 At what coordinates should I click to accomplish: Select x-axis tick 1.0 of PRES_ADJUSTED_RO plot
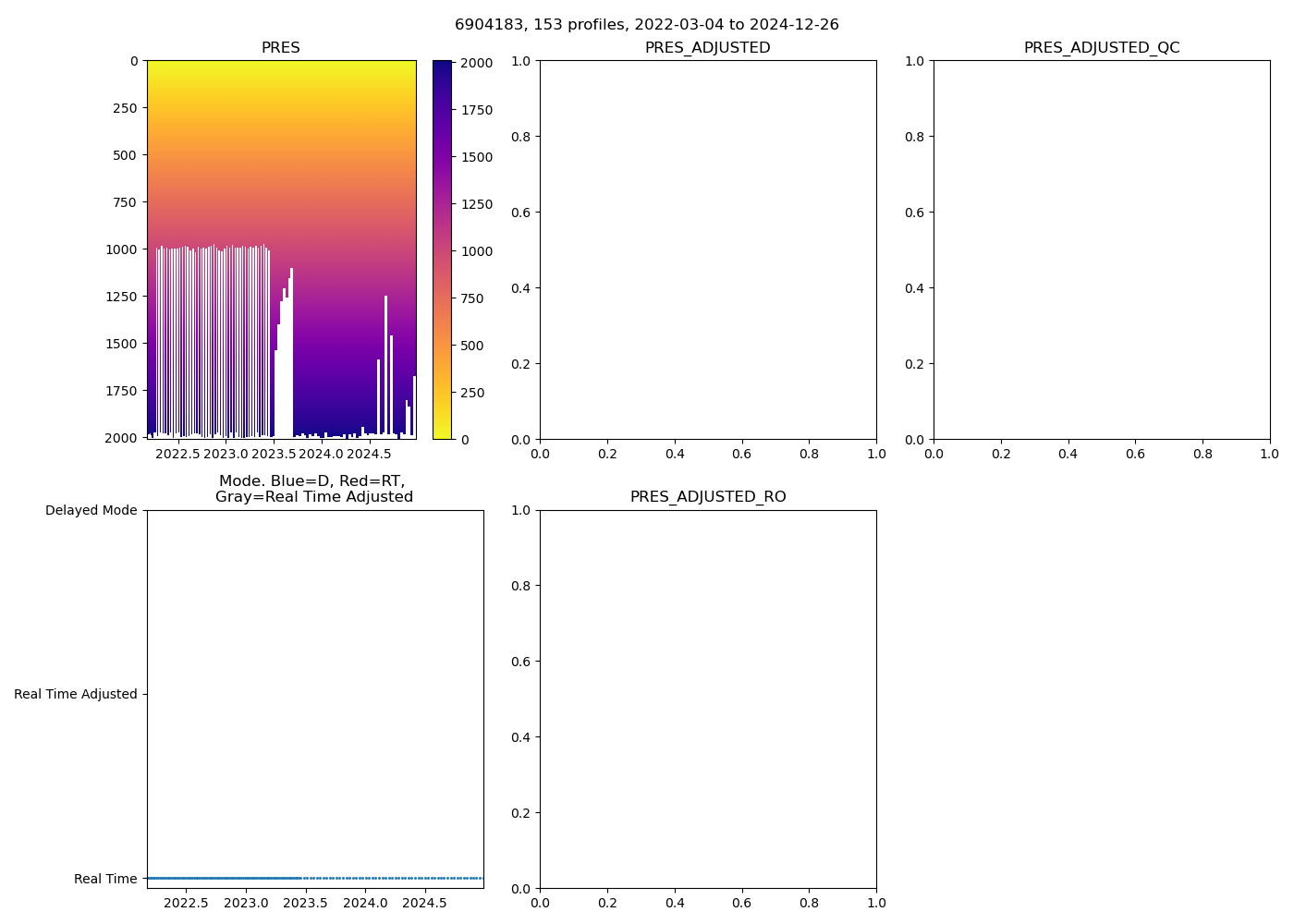point(876,904)
